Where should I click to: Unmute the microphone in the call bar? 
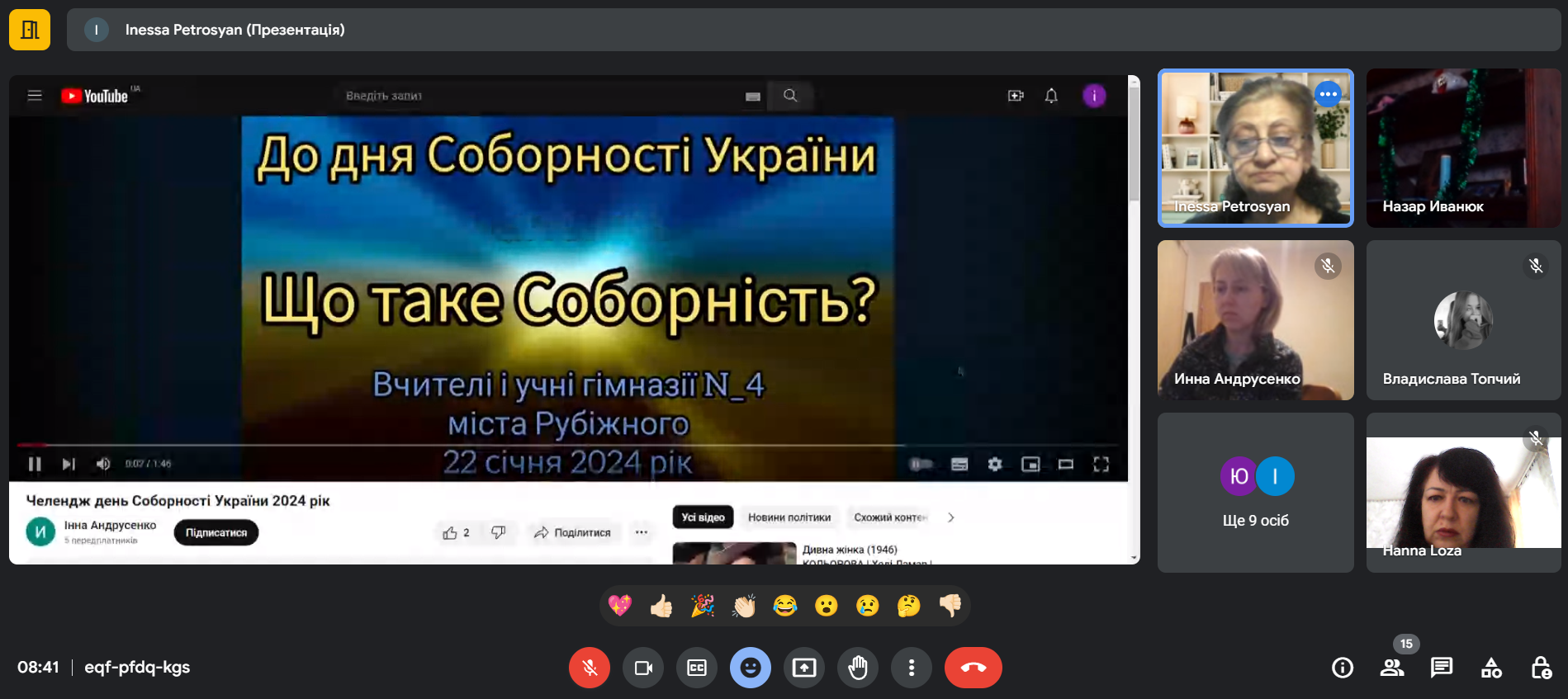[x=590, y=668]
